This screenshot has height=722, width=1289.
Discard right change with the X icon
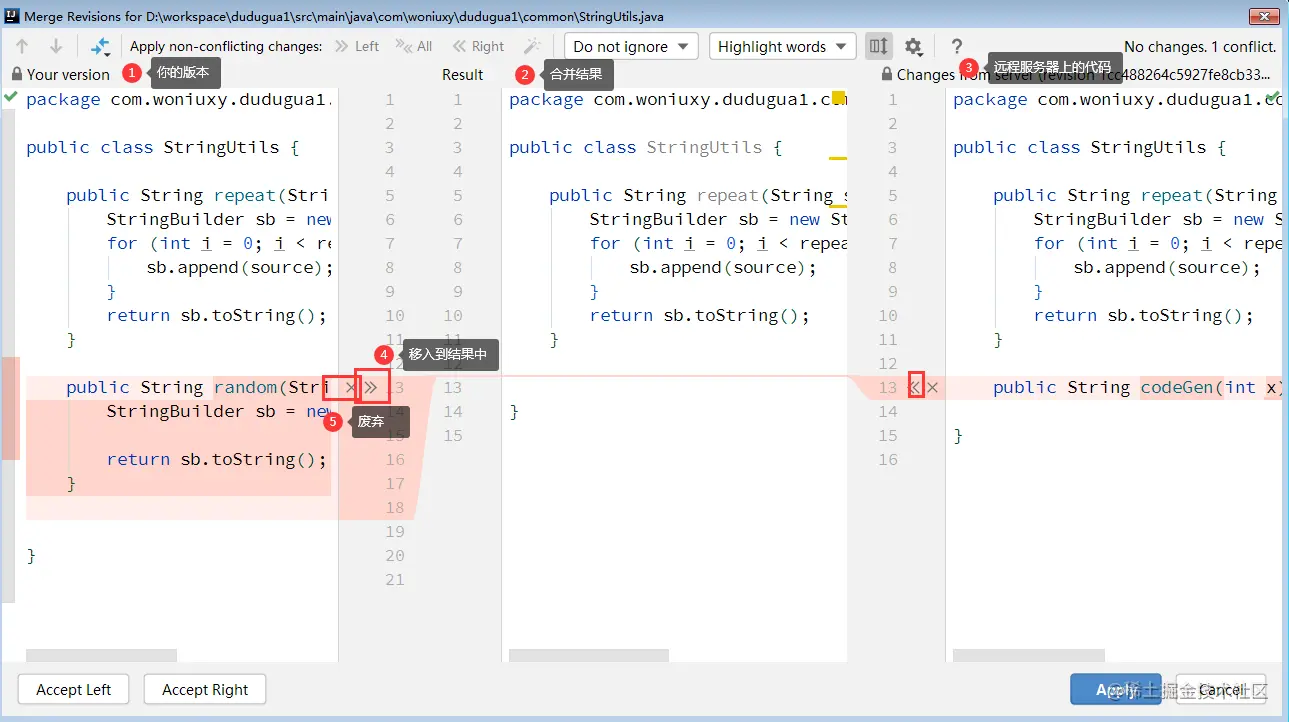(932, 387)
